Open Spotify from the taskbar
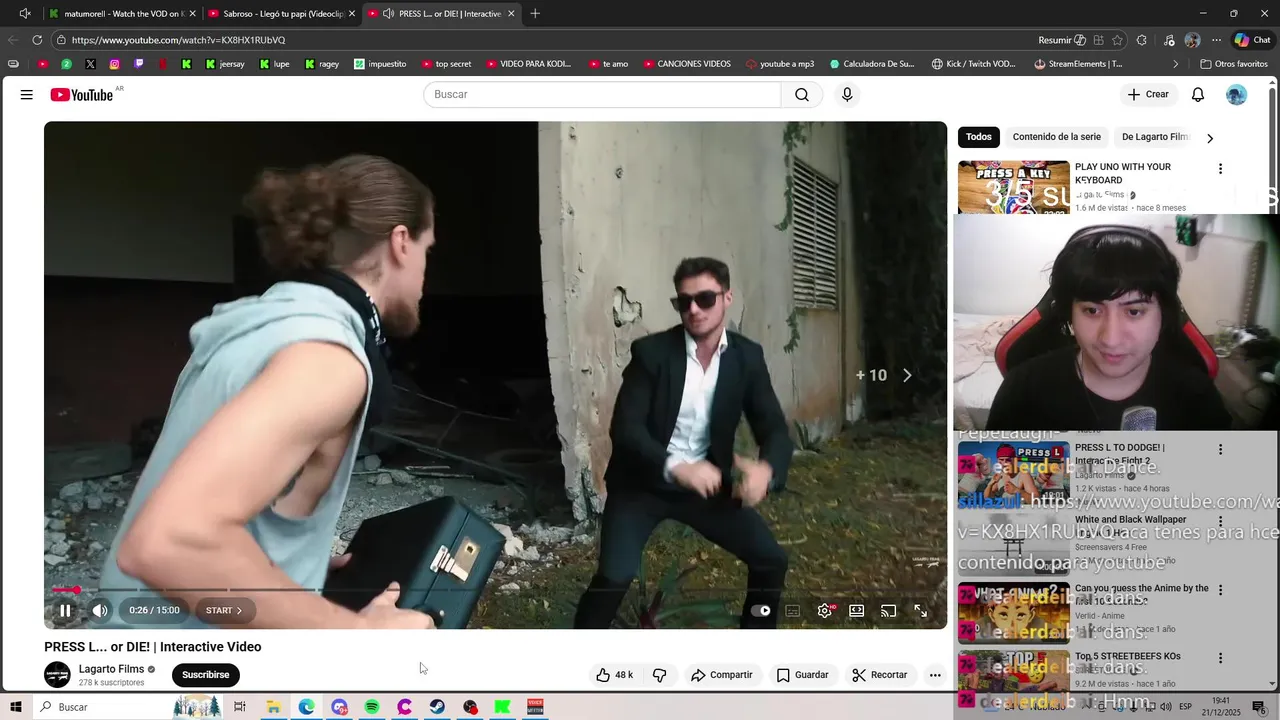The image size is (1280, 720). pyautogui.click(x=372, y=707)
